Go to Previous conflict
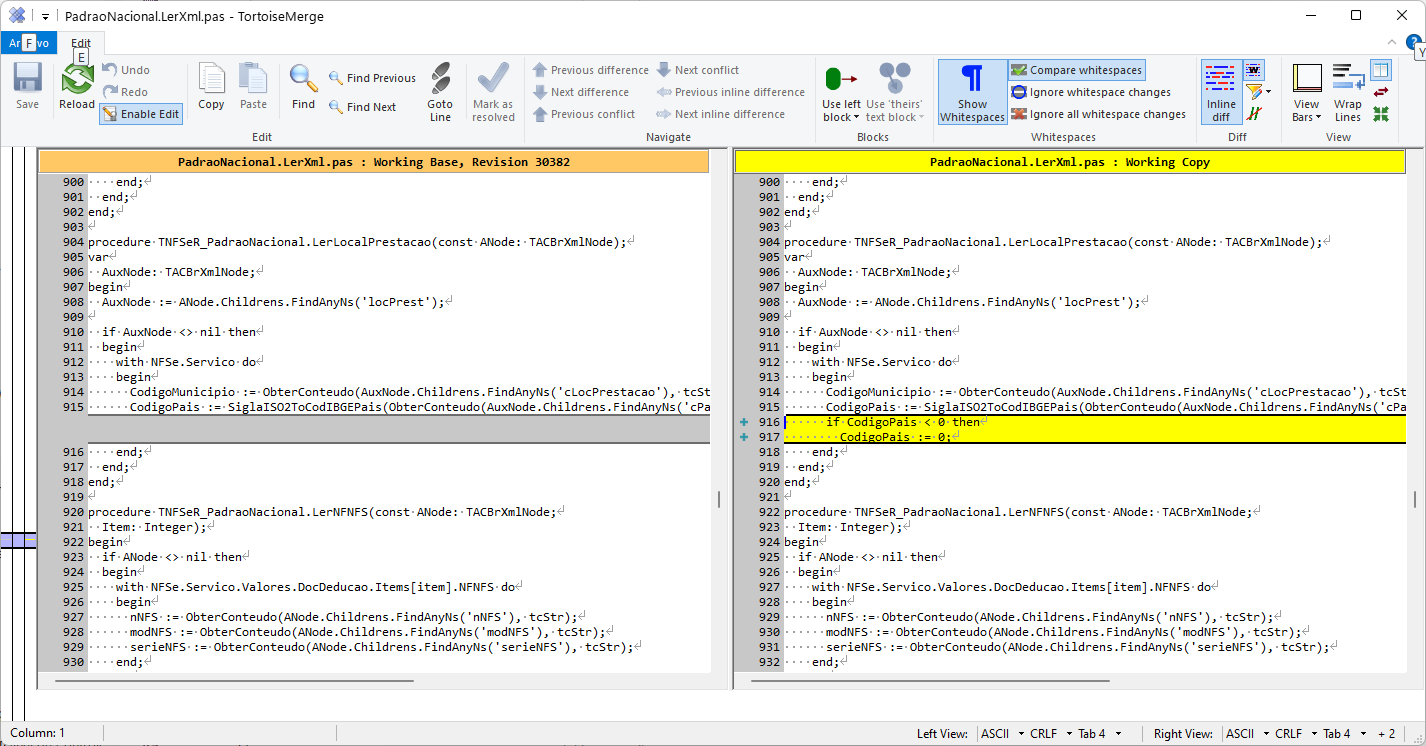The image size is (1426, 746). tap(583, 114)
